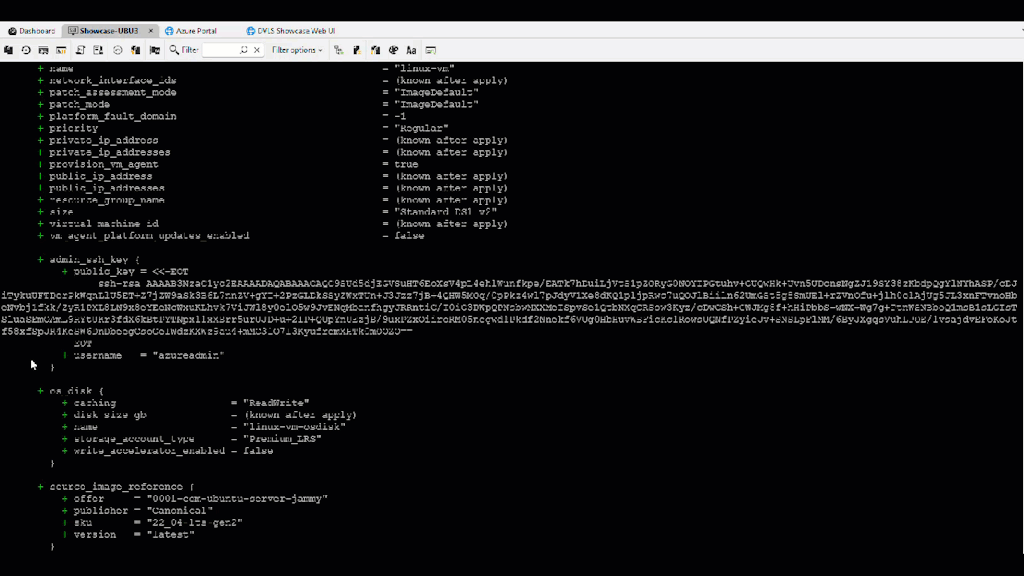Viewport: 1024px width, 576px height.
Task: Open the external window toolbar icon
Action: pos(62,50)
